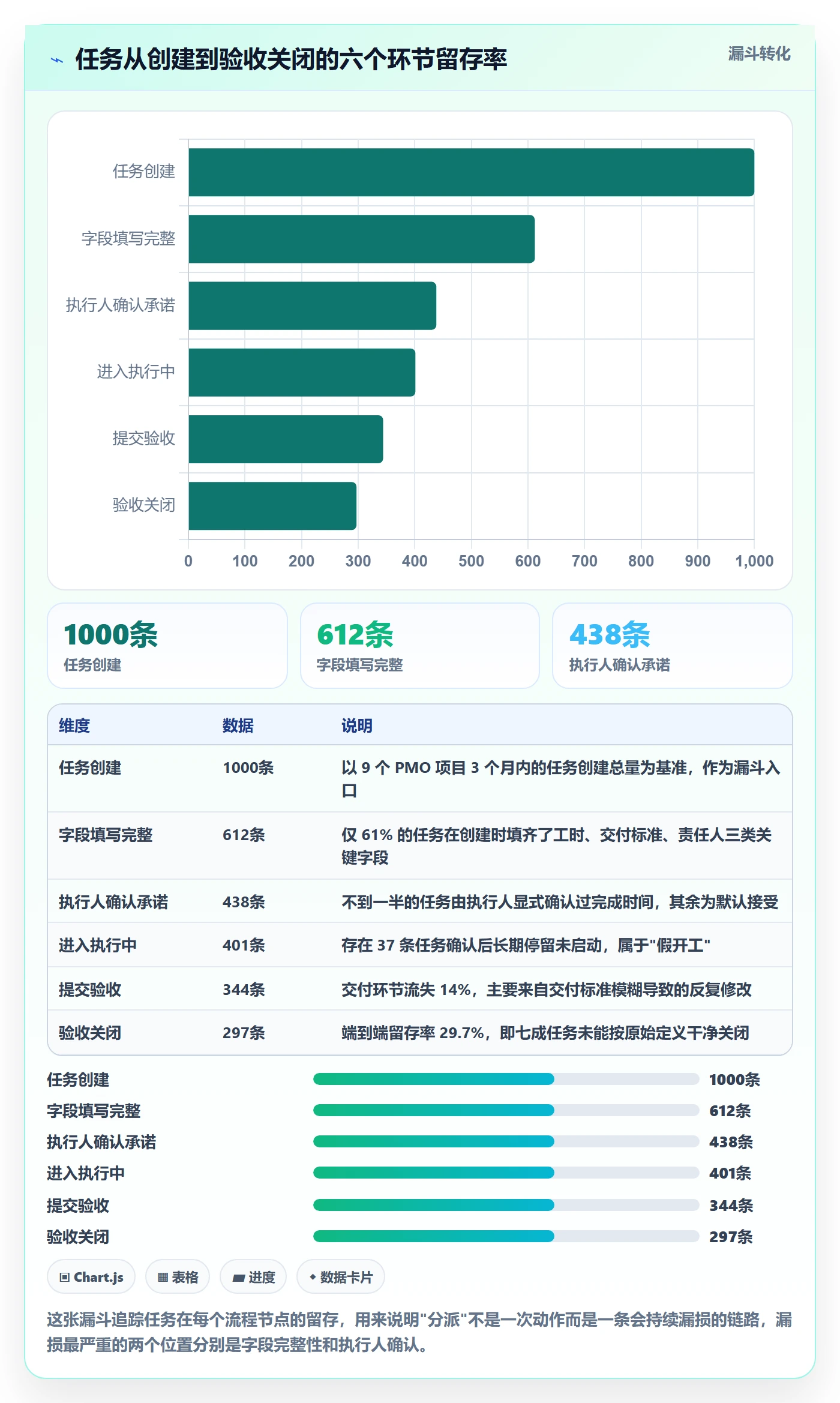Click the 执行人确认承诺 chart bar
The width and height of the screenshot is (840, 1403).
point(312,305)
